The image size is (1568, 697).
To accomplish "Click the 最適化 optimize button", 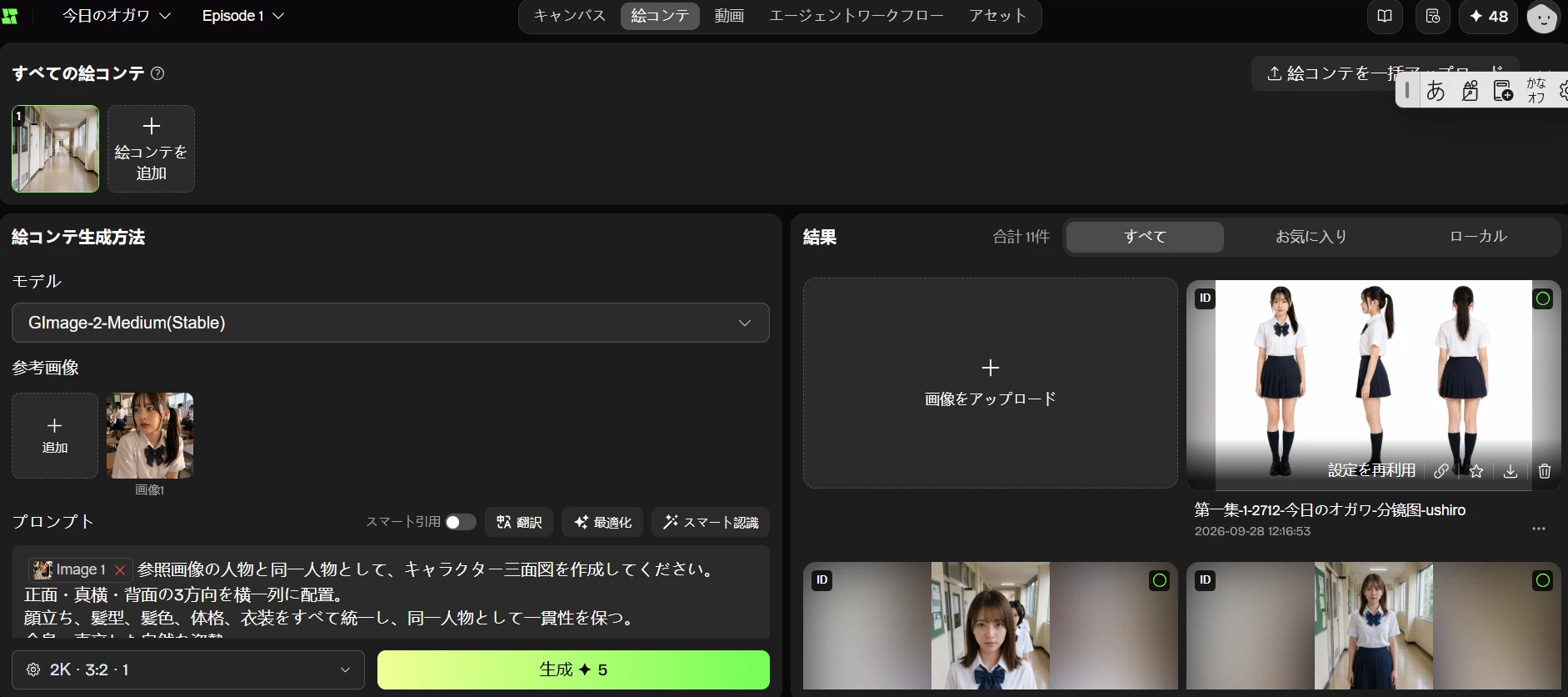I will (602, 522).
